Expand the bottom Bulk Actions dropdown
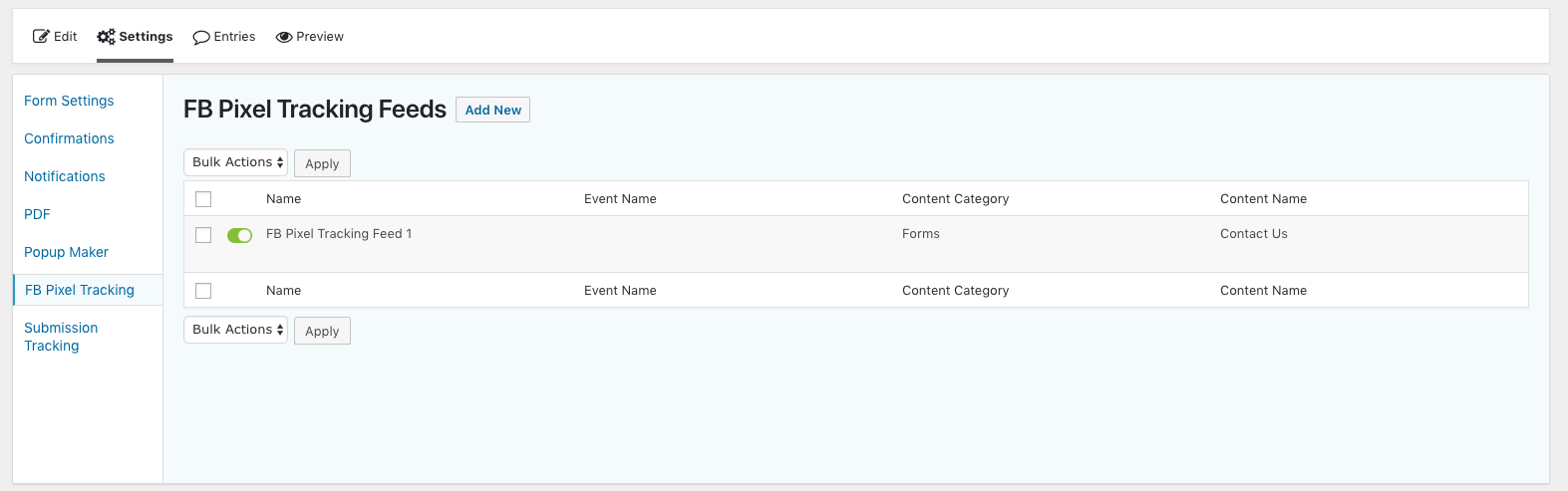 click(236, 330)
